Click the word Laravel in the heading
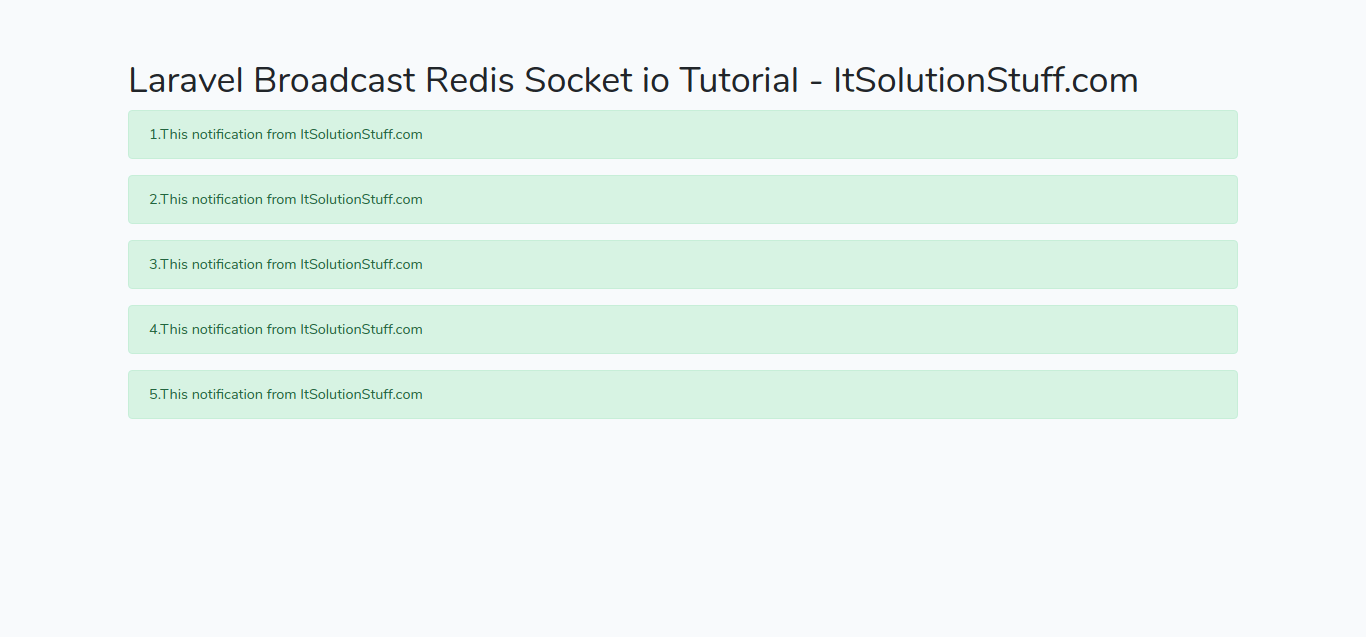1366x637 pixels. 186,80
